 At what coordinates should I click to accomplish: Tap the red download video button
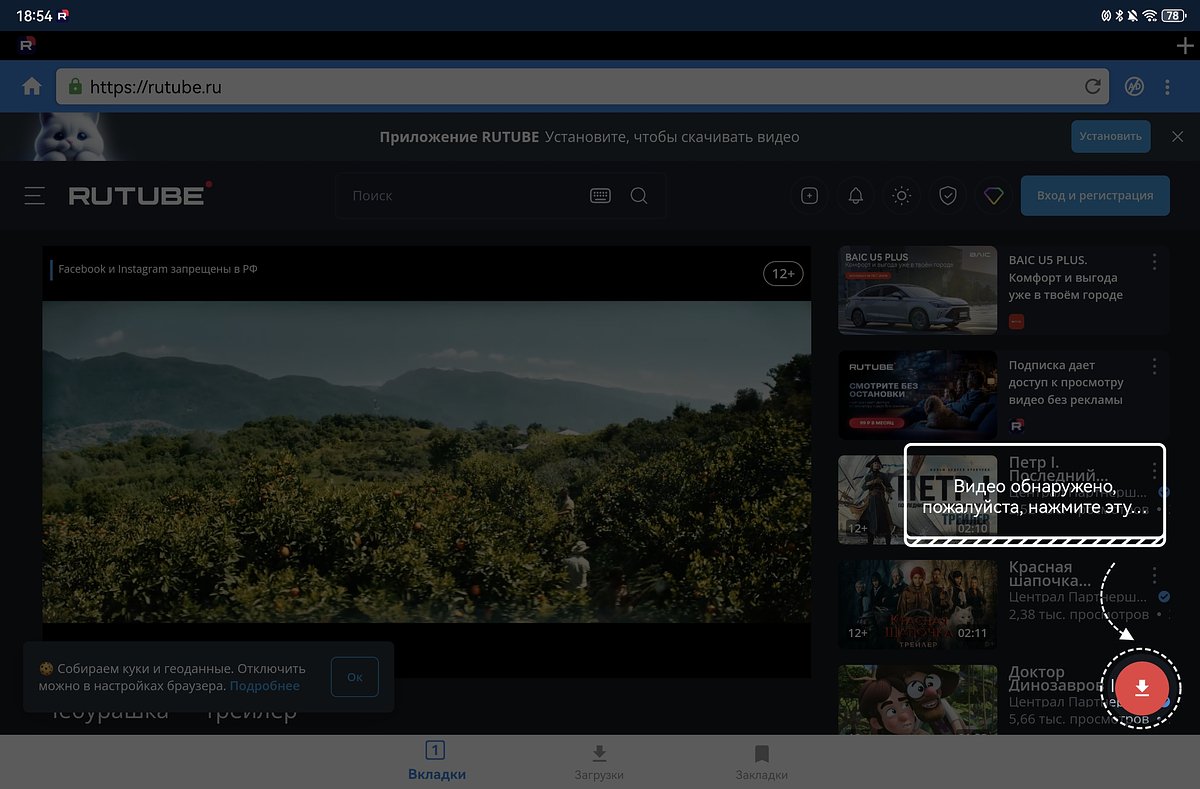pyautogui.click(x=1141, y=688)
